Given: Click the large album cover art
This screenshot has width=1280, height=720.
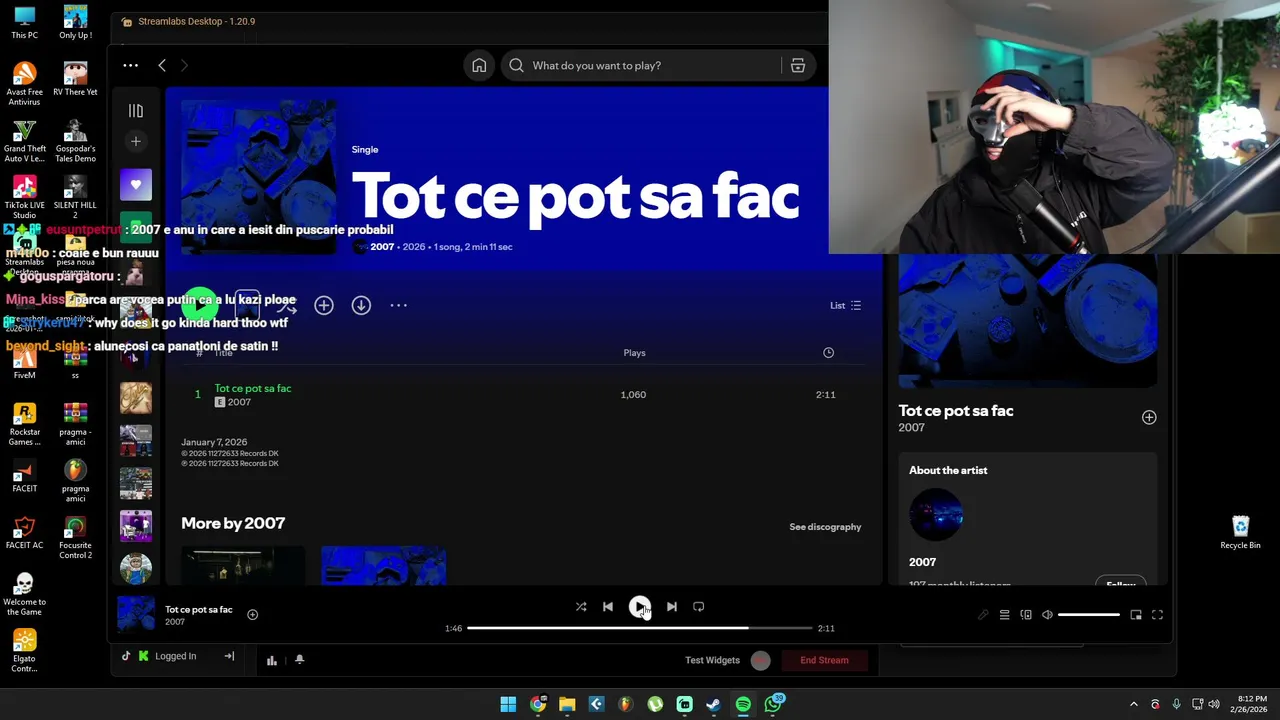Looking at the screenshot, I should [x=258, y=177].
